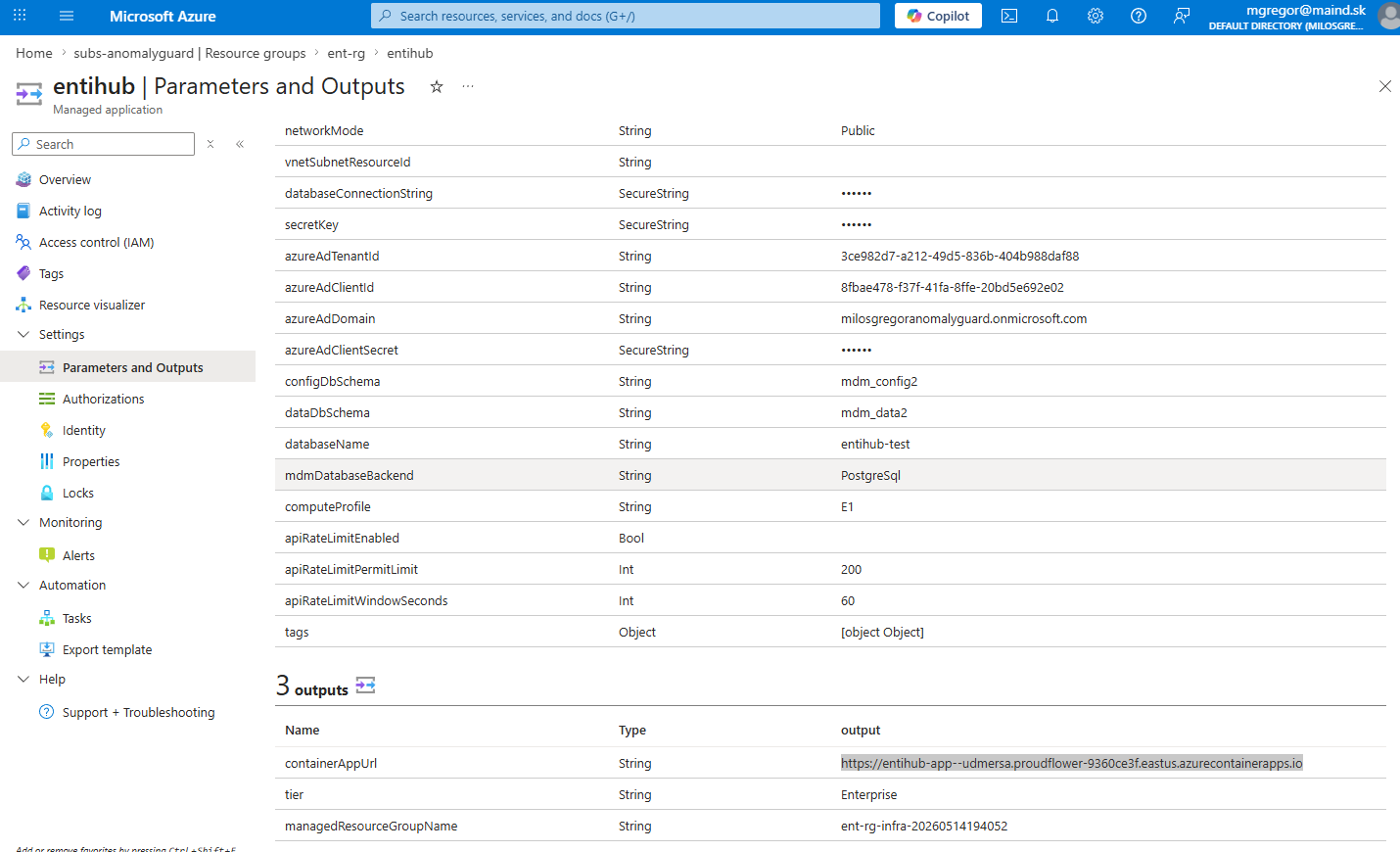
Task: Close the entihub blade
Action: point(1385,86)
